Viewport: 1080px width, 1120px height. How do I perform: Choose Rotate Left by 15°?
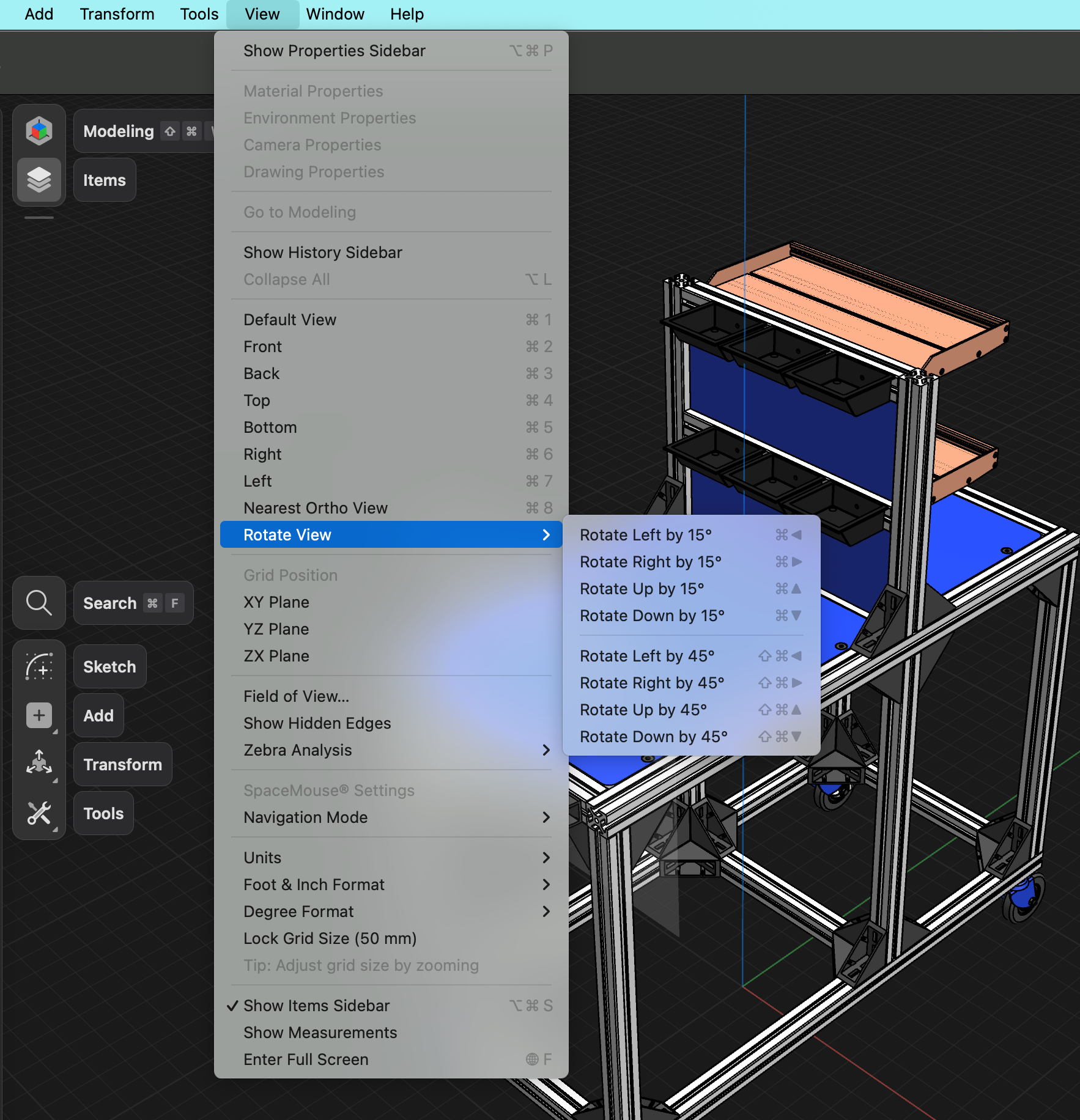(x=691, y=535)
